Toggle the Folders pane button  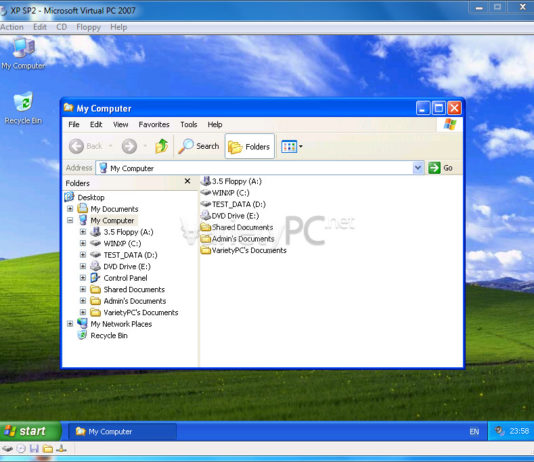pyautogui.click(x=249, y=146)
